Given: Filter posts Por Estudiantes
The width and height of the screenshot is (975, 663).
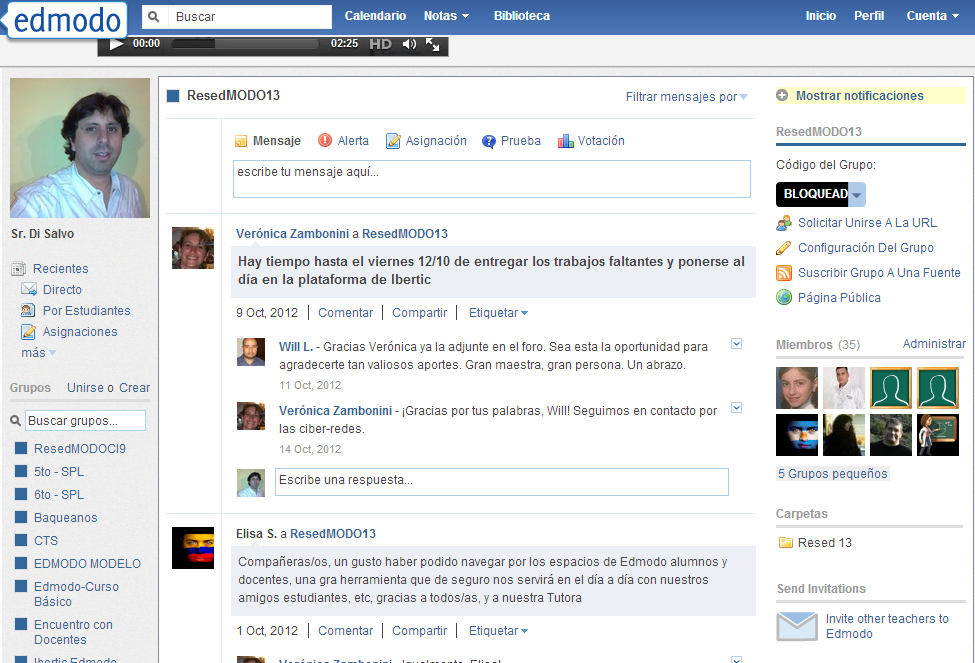Looking at the screenshot, I should click(x=86, y=311).
